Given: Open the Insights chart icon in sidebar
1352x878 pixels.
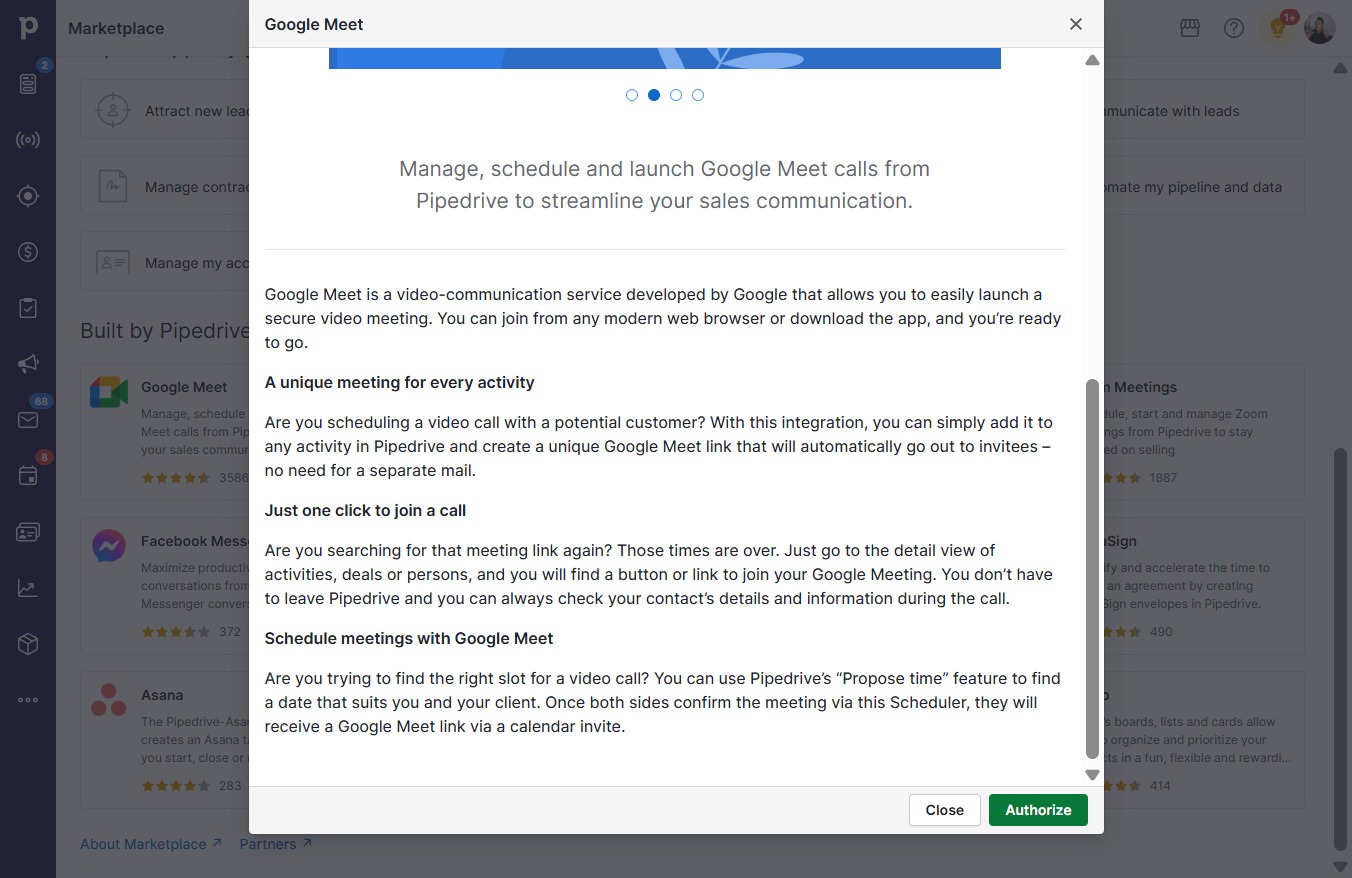Looking at the screenshot, I should tap(28, 588).
